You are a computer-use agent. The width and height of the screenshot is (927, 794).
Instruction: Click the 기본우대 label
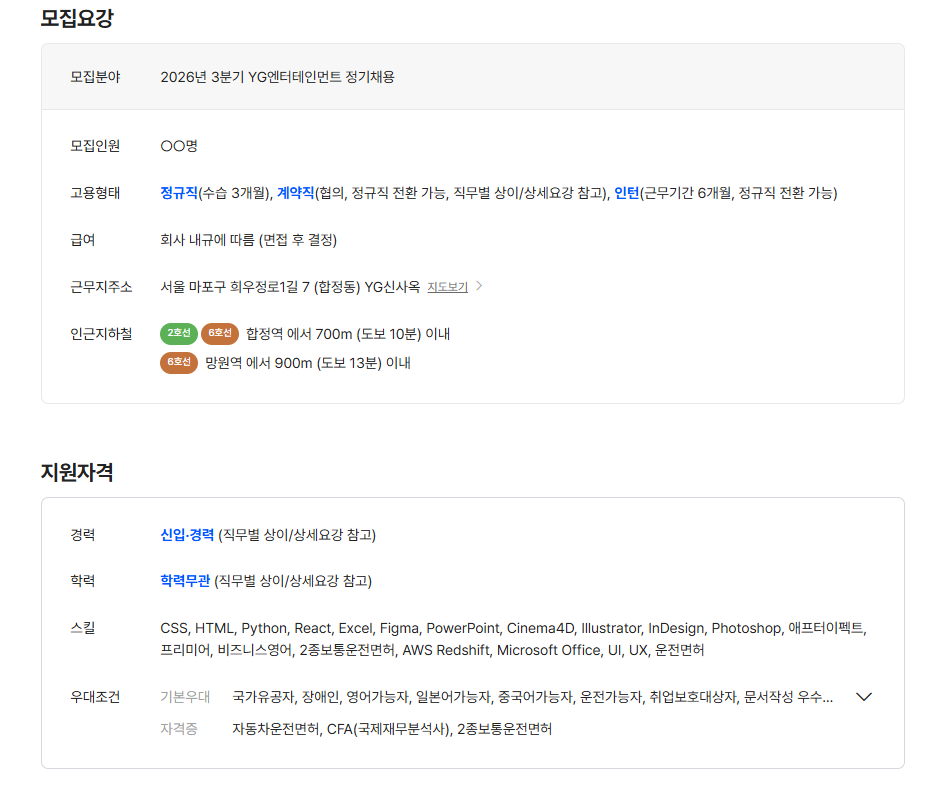185,697
